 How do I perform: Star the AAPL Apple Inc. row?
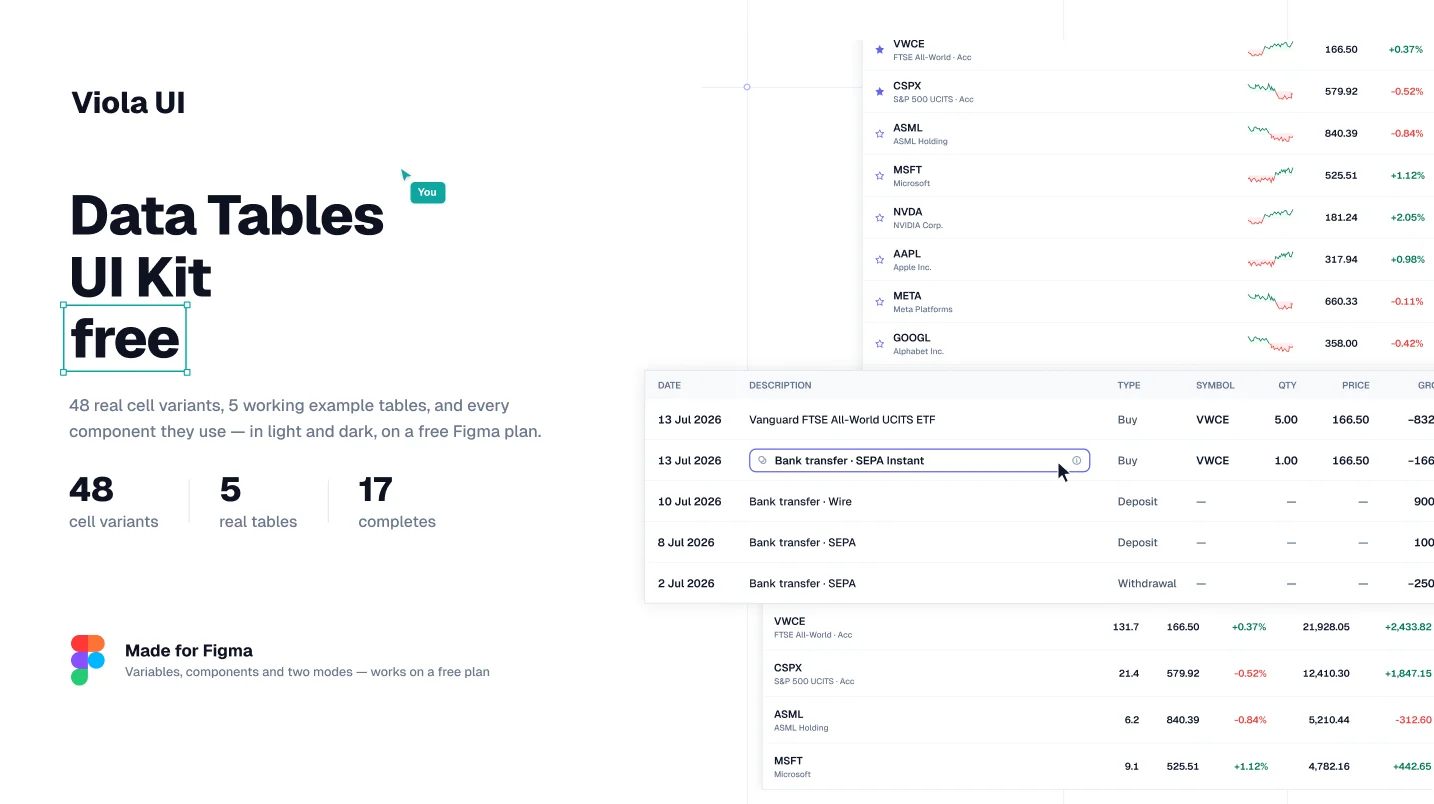[880, 259]
